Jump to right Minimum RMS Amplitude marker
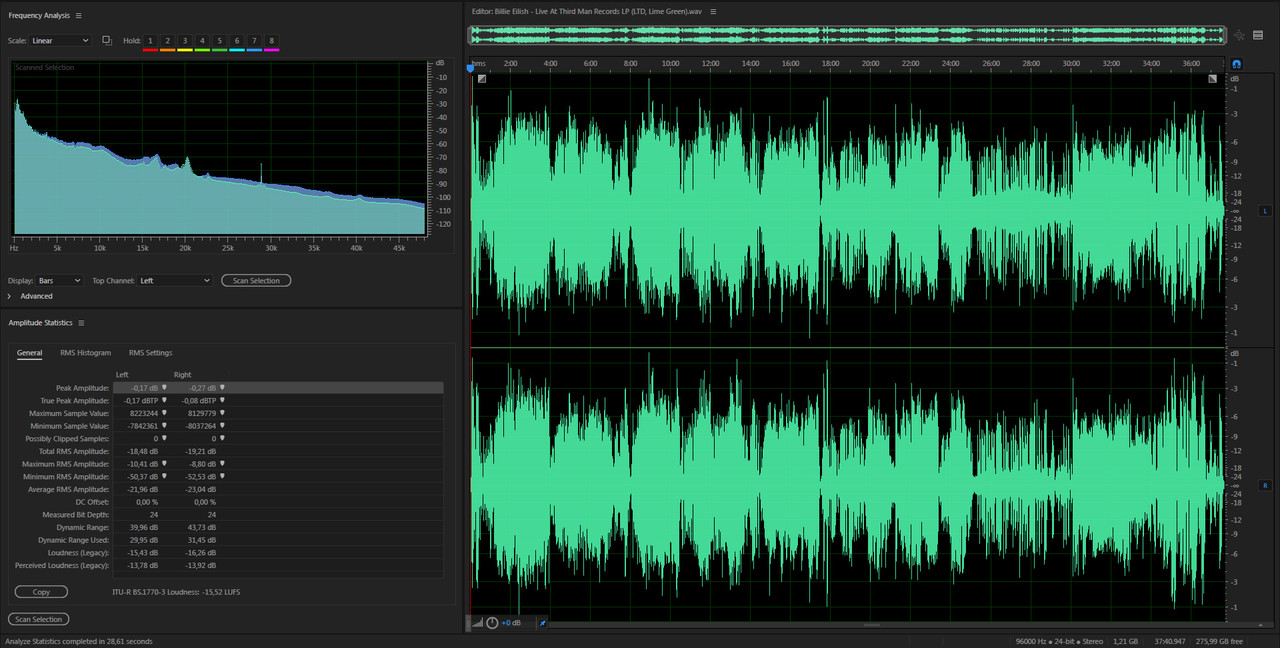1280x648 pixels. [x=223, y=477]
